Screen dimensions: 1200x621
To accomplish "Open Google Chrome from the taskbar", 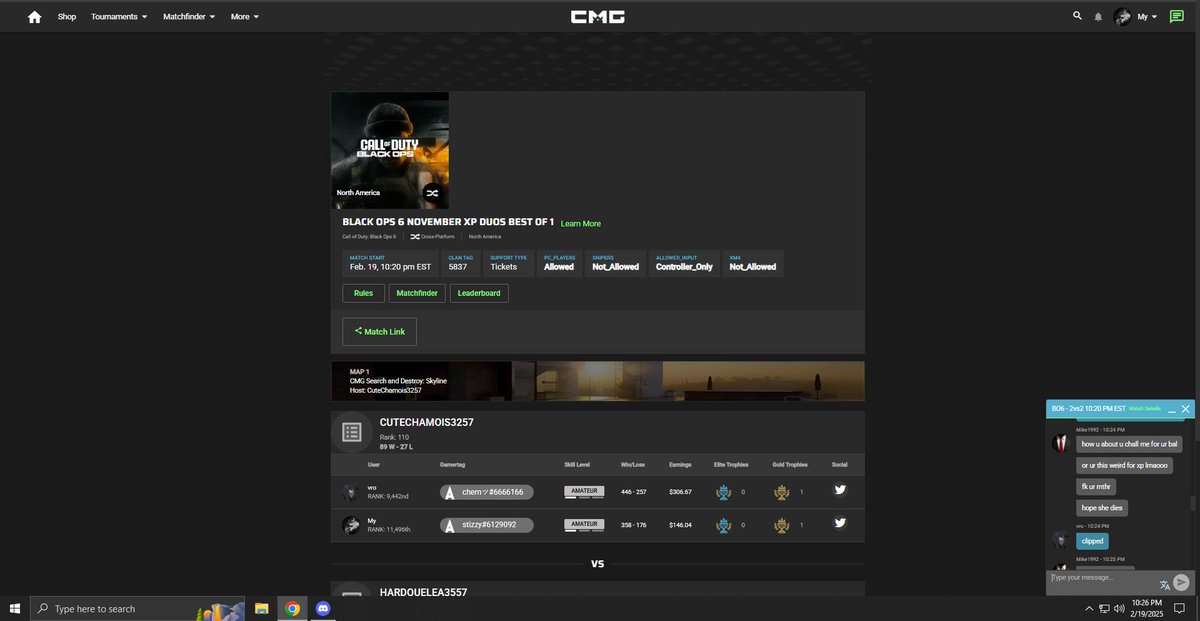I will pyautogui.click(x=292, y=608).
